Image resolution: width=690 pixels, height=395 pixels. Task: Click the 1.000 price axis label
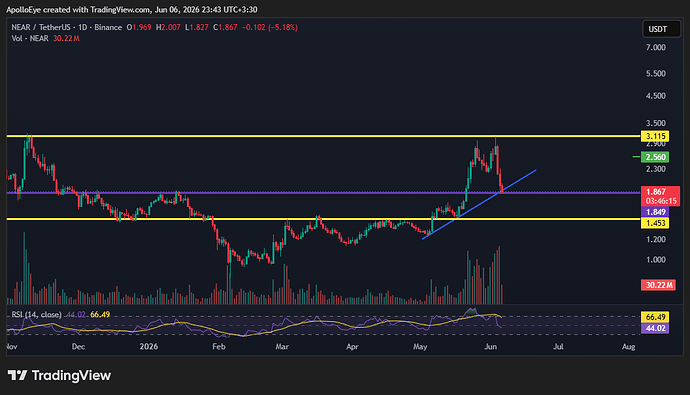pyautogui.click(x=656, y=260)
